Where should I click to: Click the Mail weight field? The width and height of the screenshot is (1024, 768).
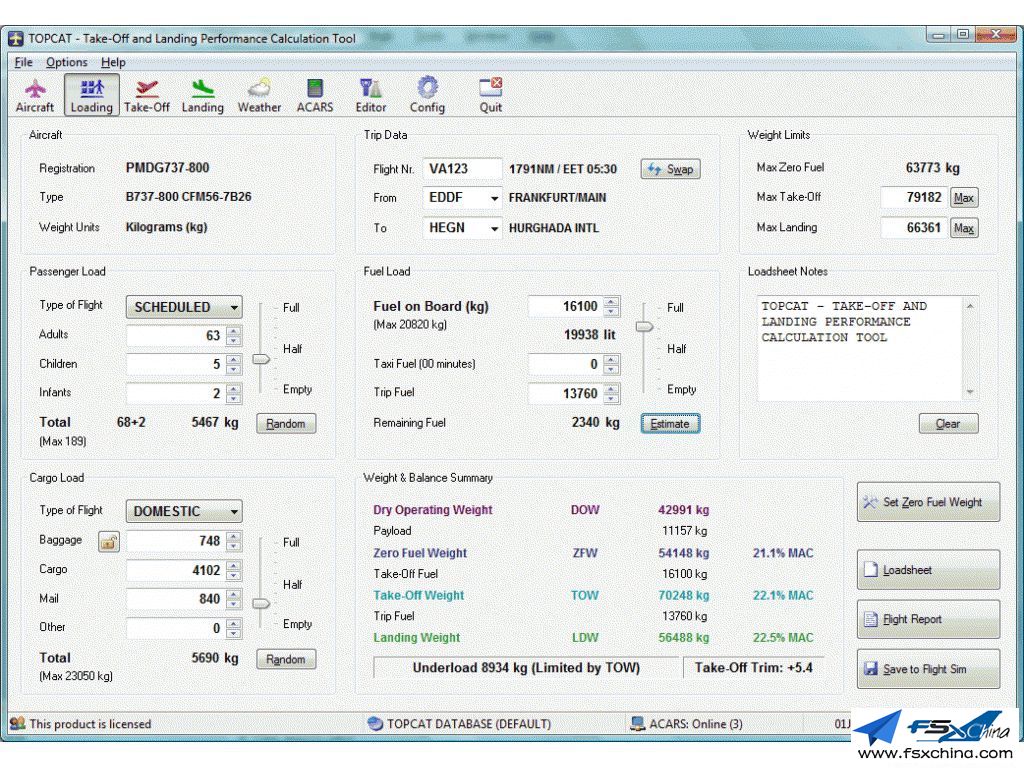pyautogui.click(x=175, y=599)
